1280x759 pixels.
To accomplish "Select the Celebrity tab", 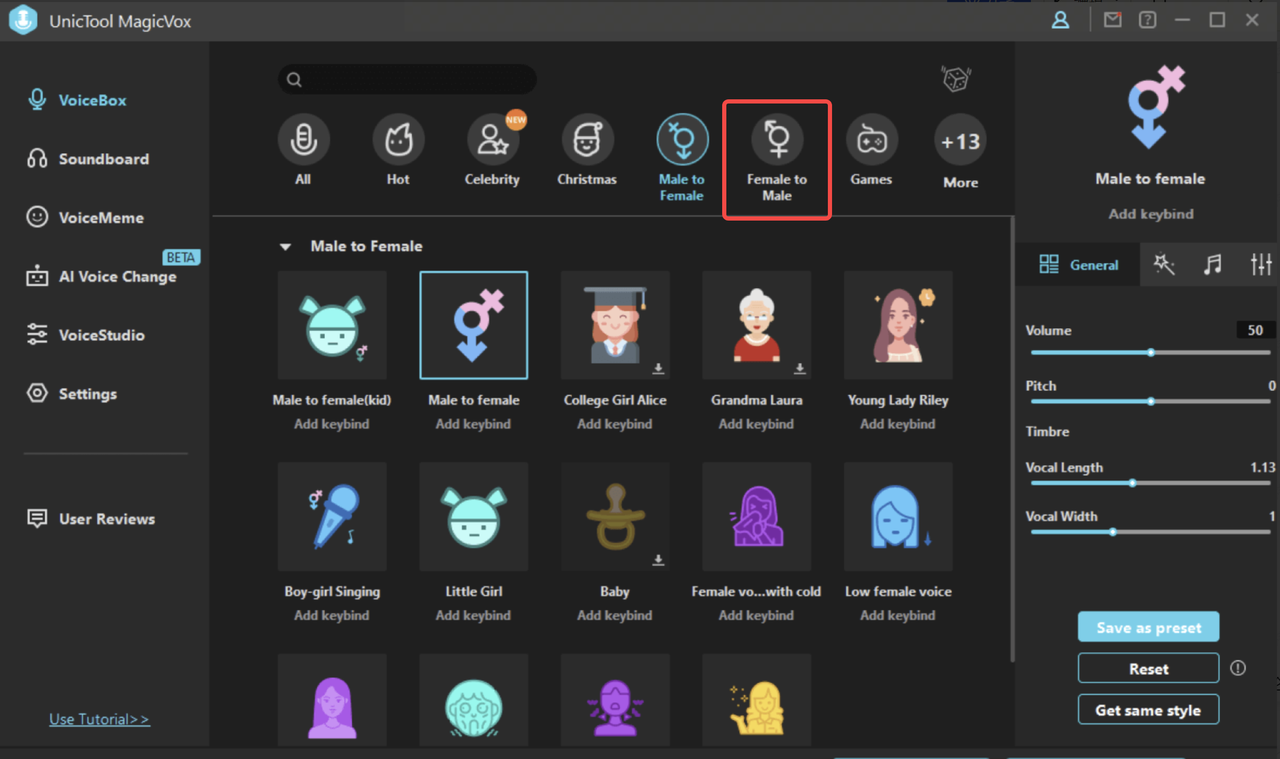I will [492, 150].
